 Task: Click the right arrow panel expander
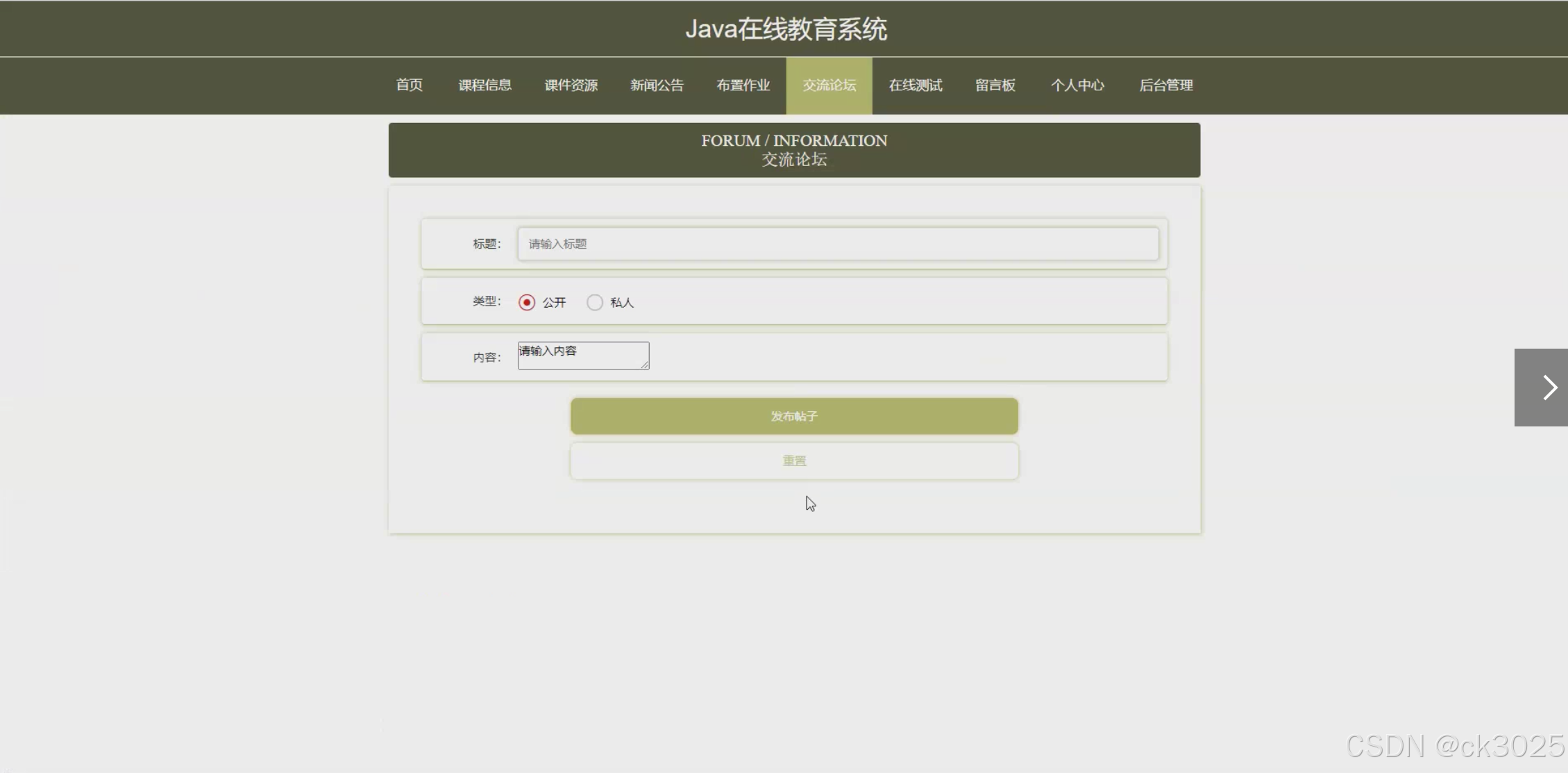click(x=1546, y=387)
